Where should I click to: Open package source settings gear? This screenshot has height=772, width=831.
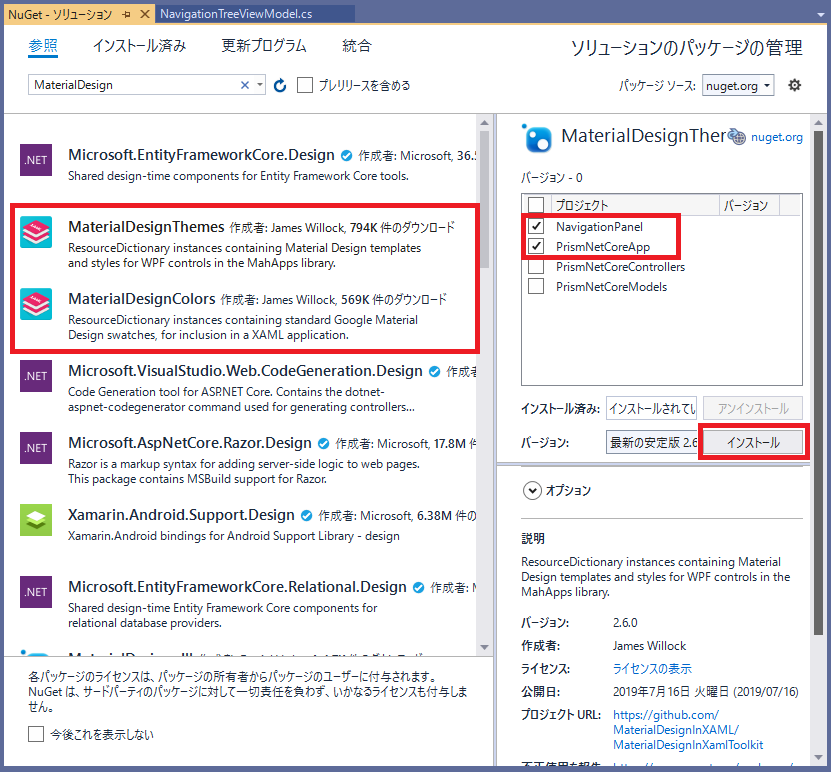coord(794,85)
